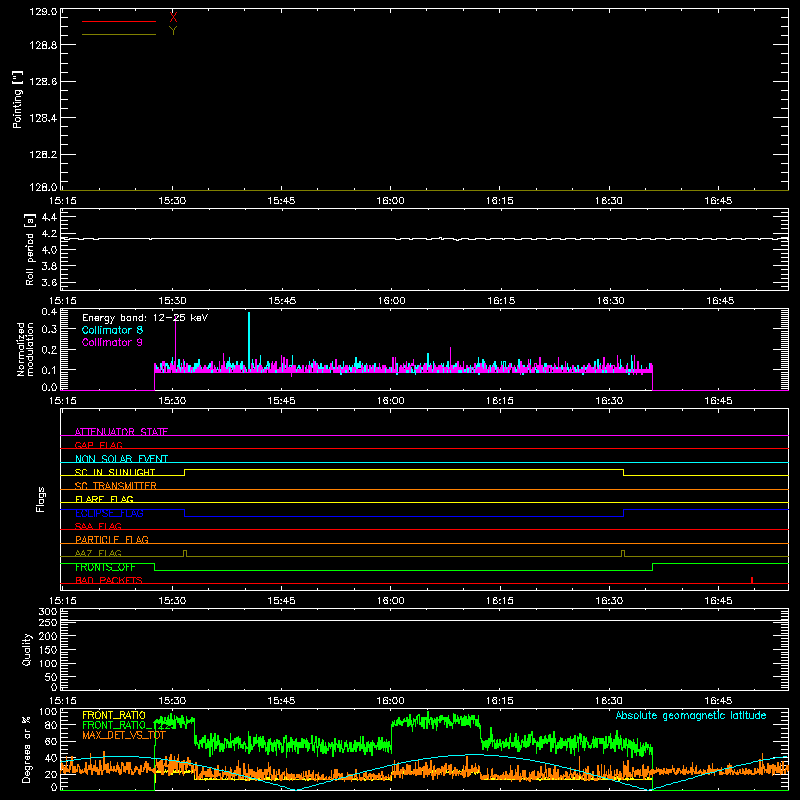This screenshot has height=800, width=800.
Task: Click the 250 tick in Quality panel
Action: (47, 623)
